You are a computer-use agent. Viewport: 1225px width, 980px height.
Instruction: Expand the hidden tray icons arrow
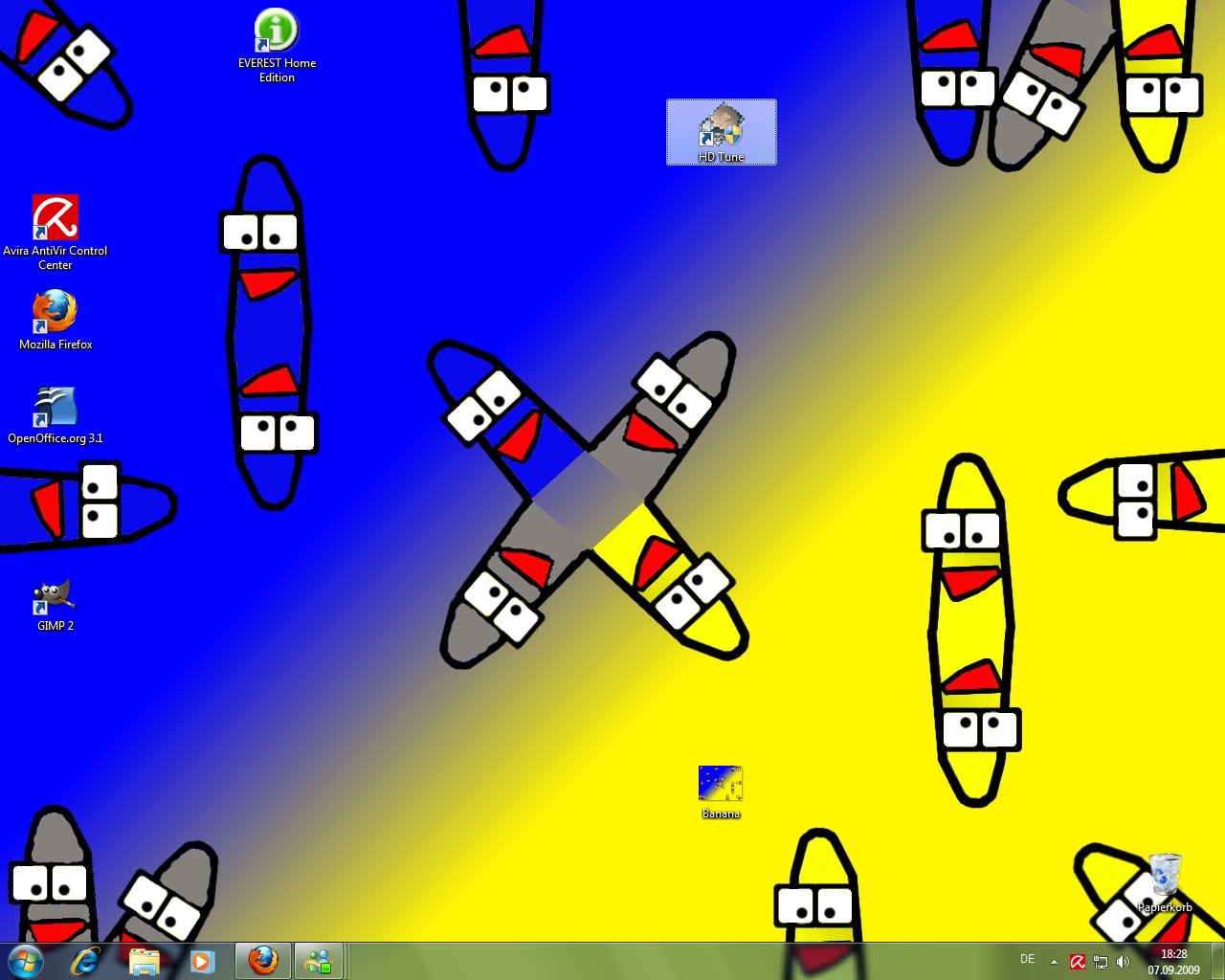pyautogui.click(x=1054, y=962)
